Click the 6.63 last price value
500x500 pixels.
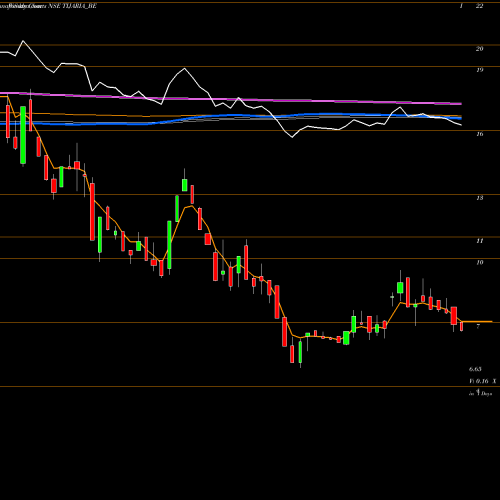(x=475, y=369)
